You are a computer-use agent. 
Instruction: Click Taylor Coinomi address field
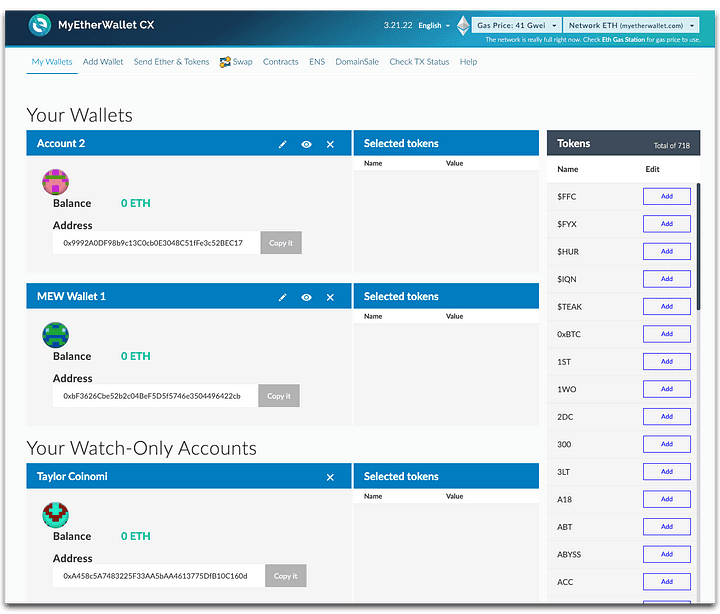coord(159,575)
